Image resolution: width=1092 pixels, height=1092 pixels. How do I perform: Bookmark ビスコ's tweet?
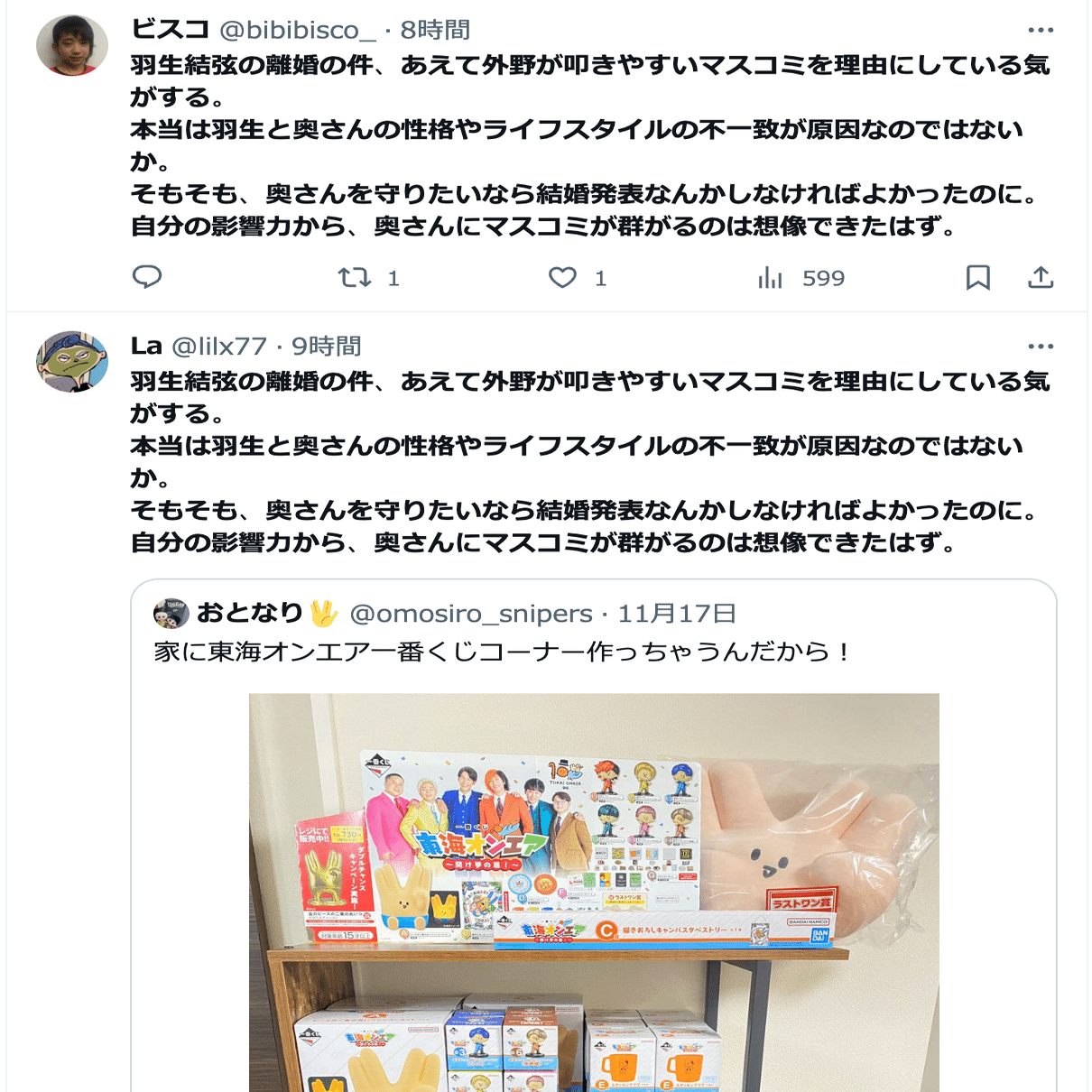978,277
